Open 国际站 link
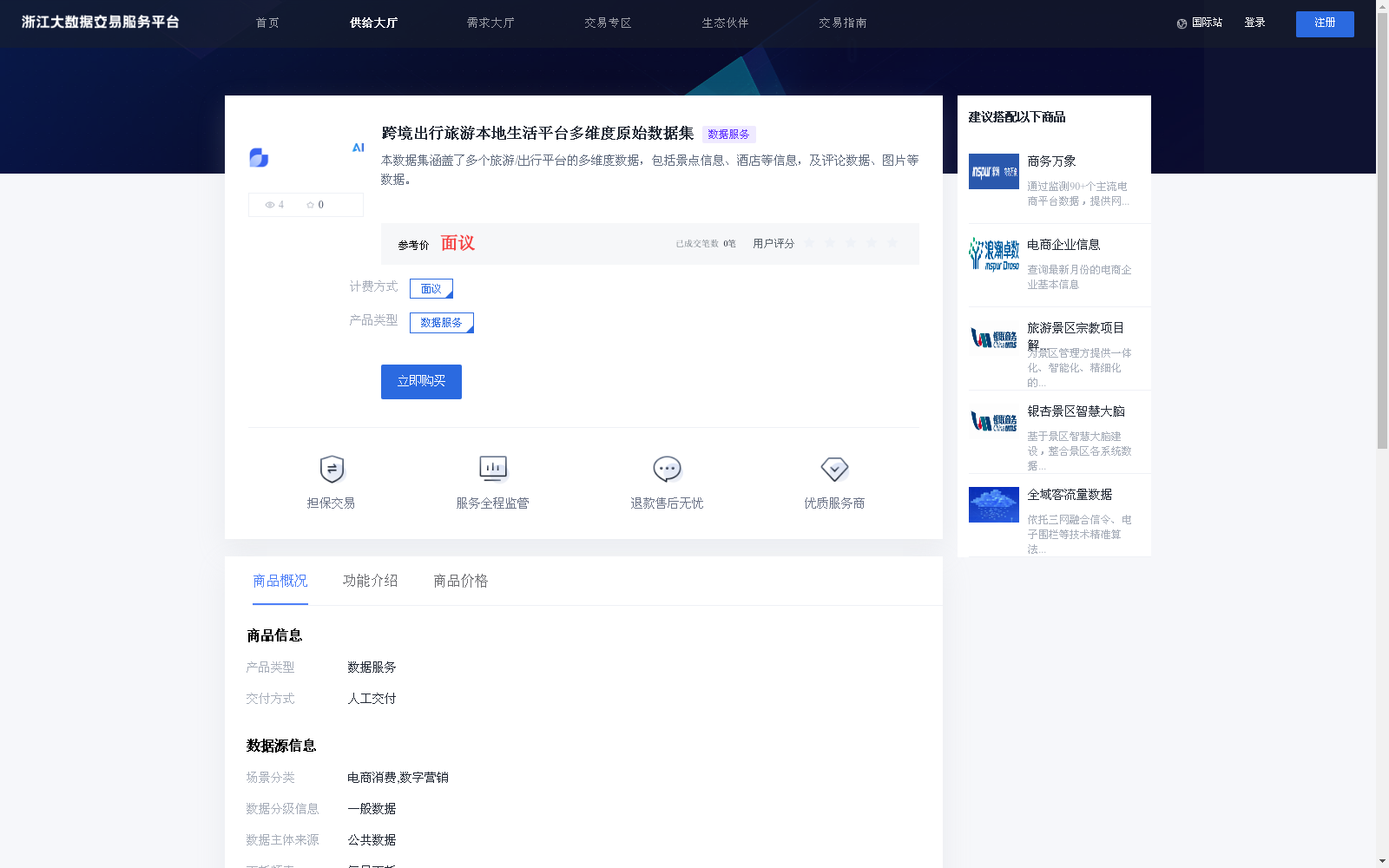Viewport: 1389px width, 868px height. tap(1207, 23)
